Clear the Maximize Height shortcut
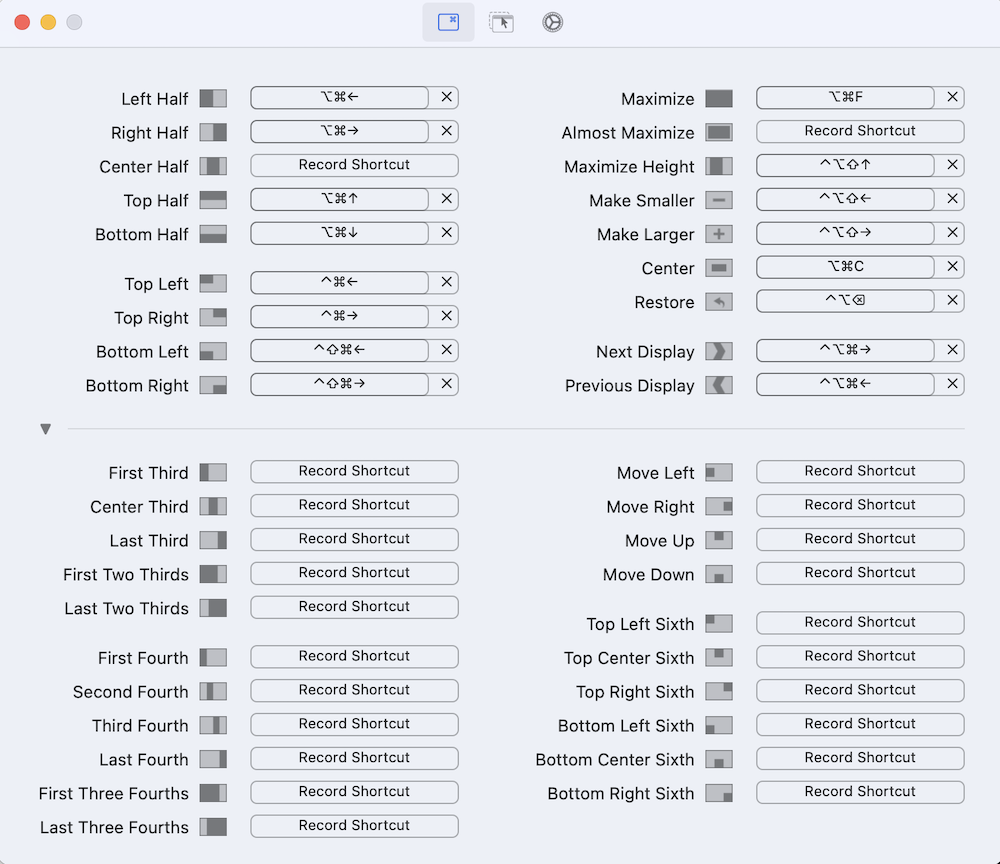1000x864 pixels. (x=952, y=165)
